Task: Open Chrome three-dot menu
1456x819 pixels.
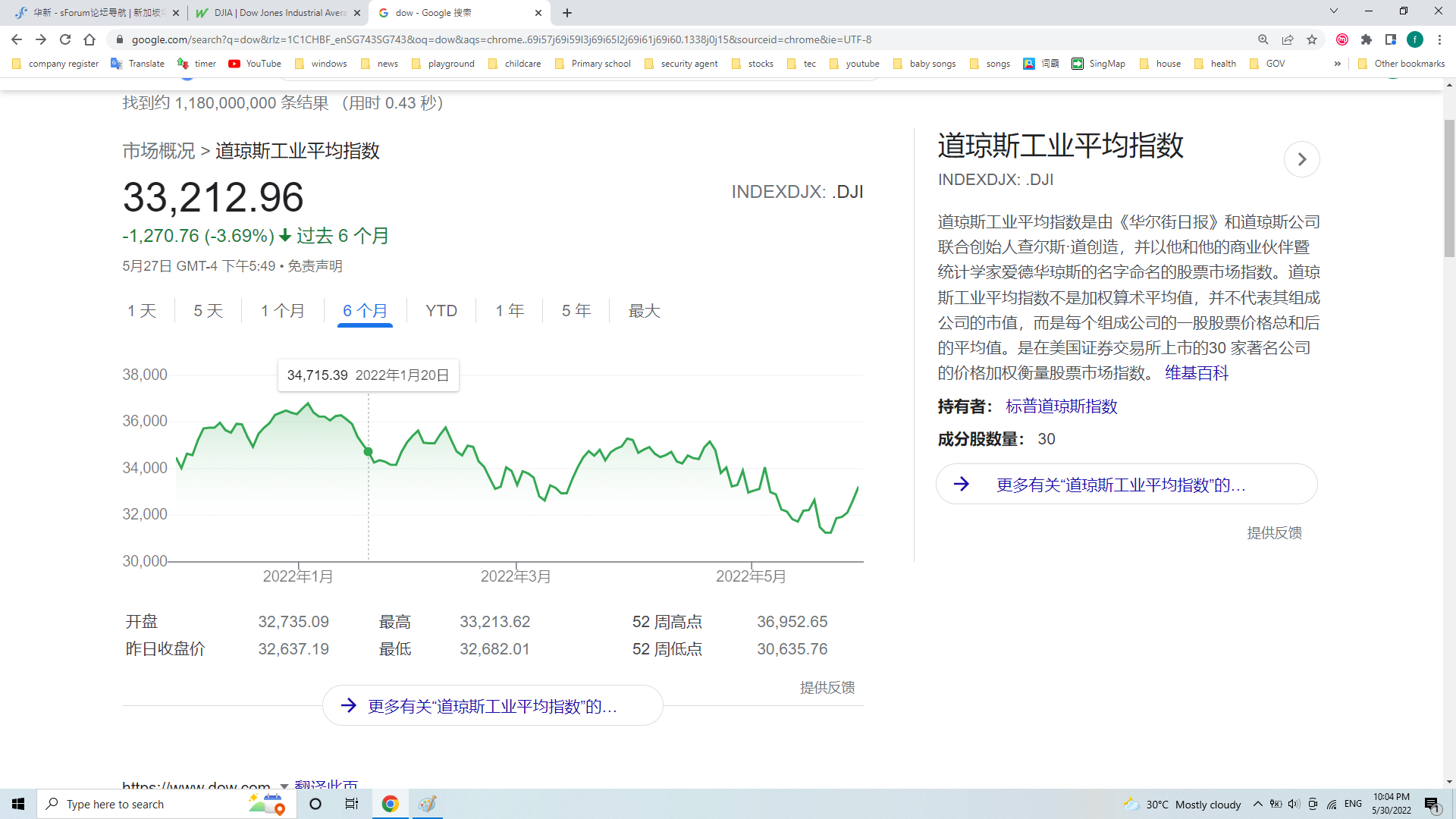Action: tap(1439, 39)
